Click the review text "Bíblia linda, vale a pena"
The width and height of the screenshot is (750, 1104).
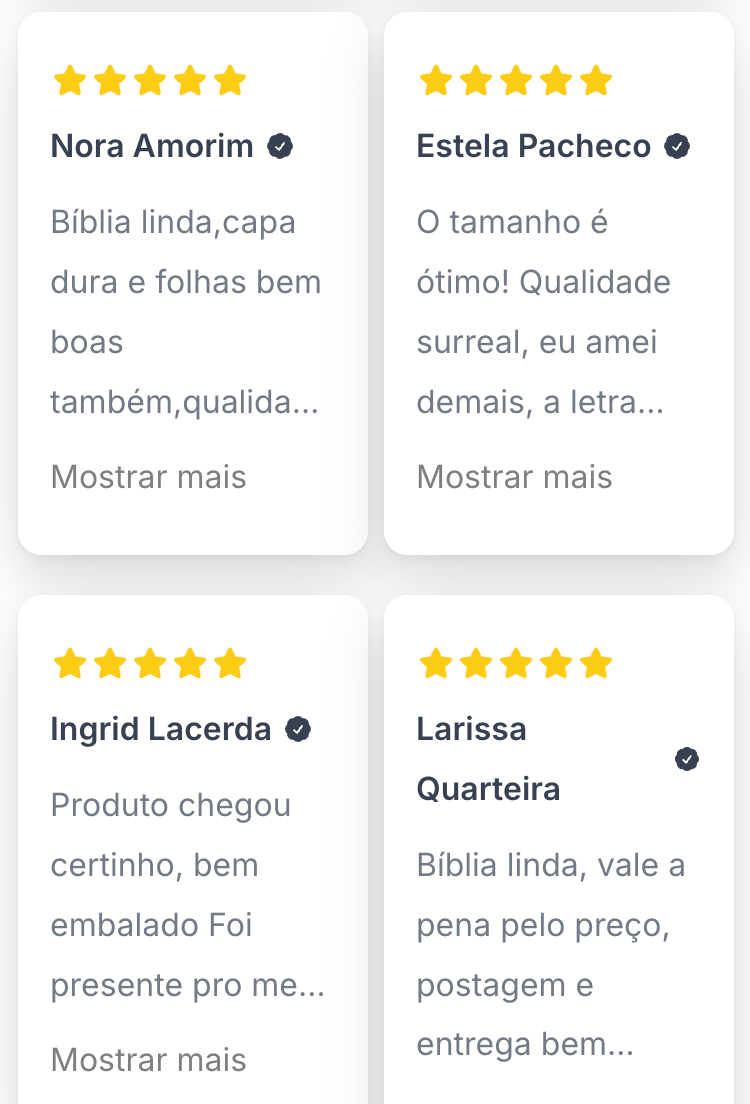pos(550,955)
